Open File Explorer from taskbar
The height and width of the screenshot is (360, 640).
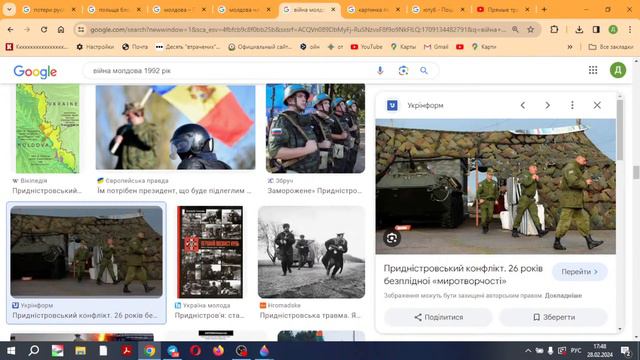(80, 351)
